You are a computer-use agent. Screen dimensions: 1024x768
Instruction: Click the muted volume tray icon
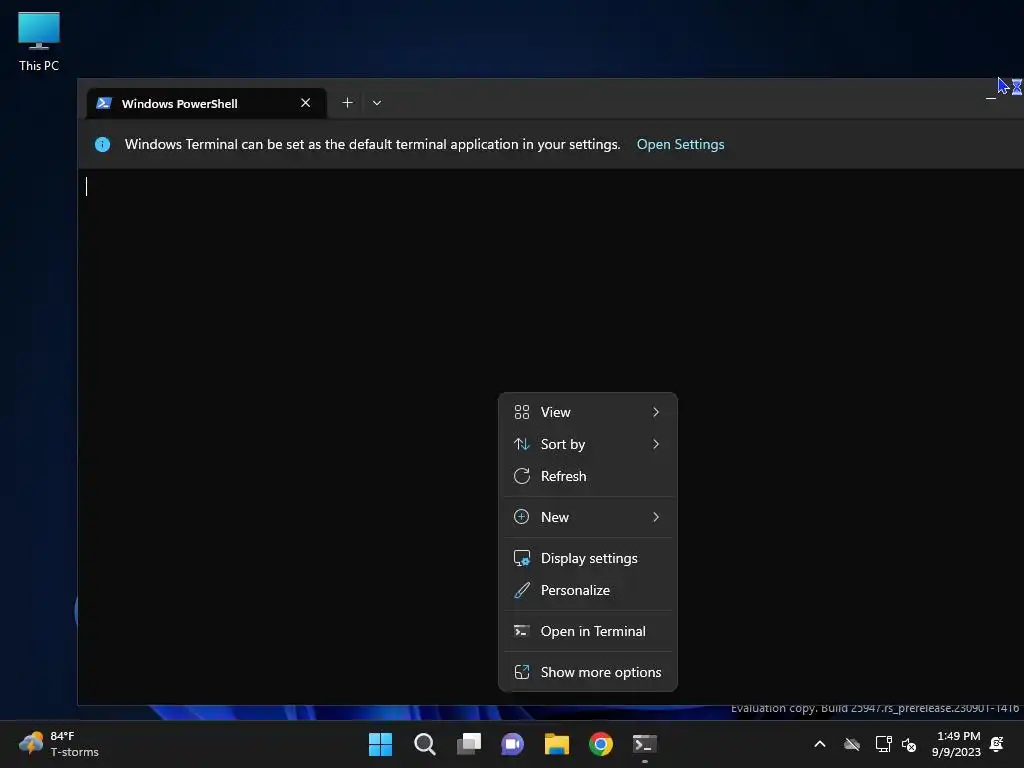click(x=908, y=744)
